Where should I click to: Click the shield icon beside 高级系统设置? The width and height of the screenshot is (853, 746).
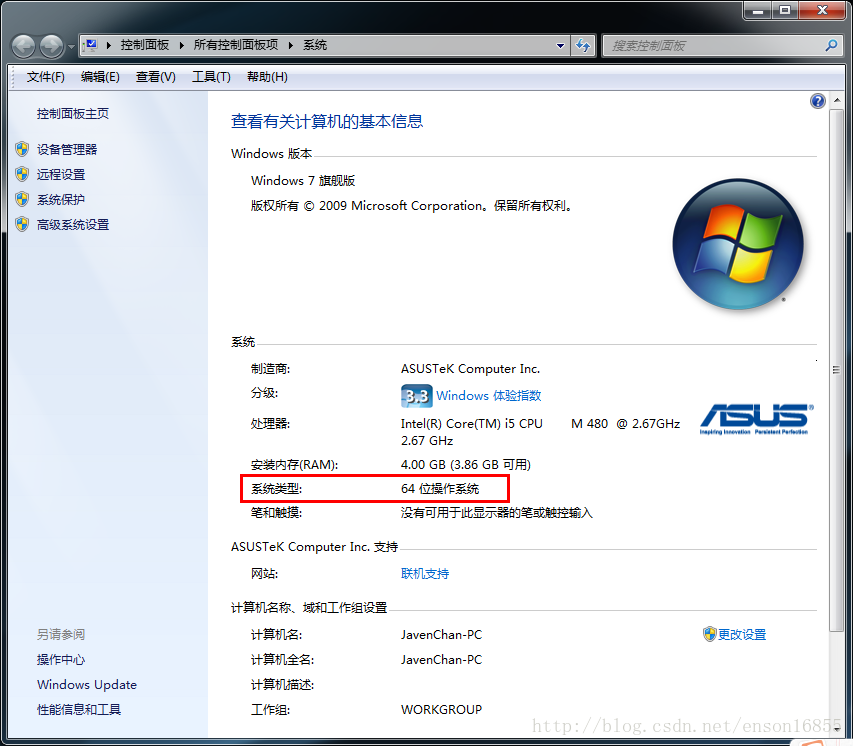pos(22,224)
